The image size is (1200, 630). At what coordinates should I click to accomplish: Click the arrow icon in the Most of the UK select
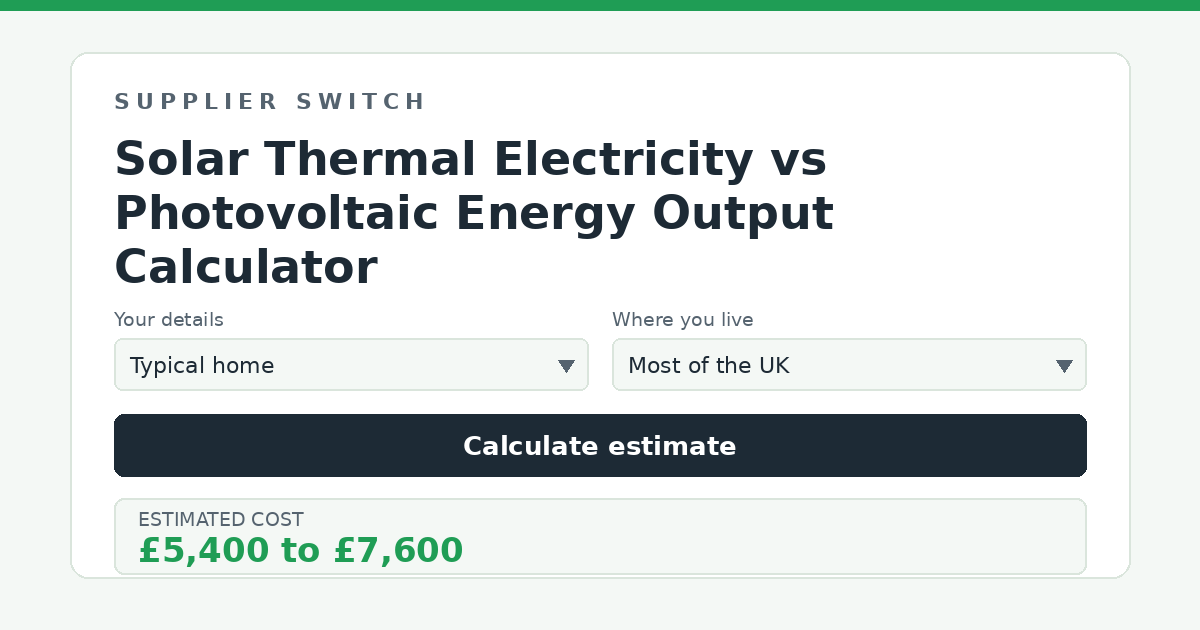tap(1064, 366)
